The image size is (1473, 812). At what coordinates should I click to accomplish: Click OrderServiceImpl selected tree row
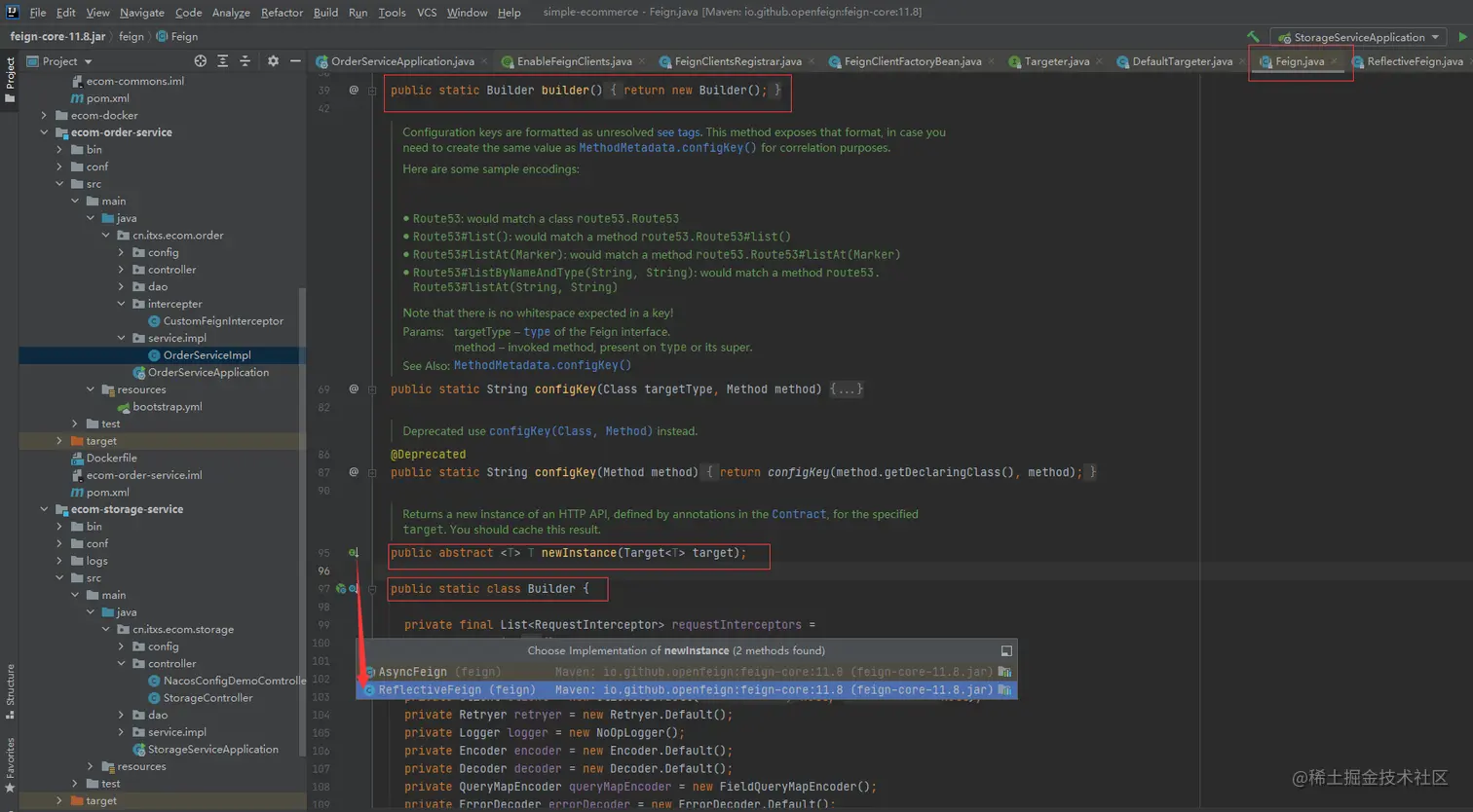tap(162, 355)
